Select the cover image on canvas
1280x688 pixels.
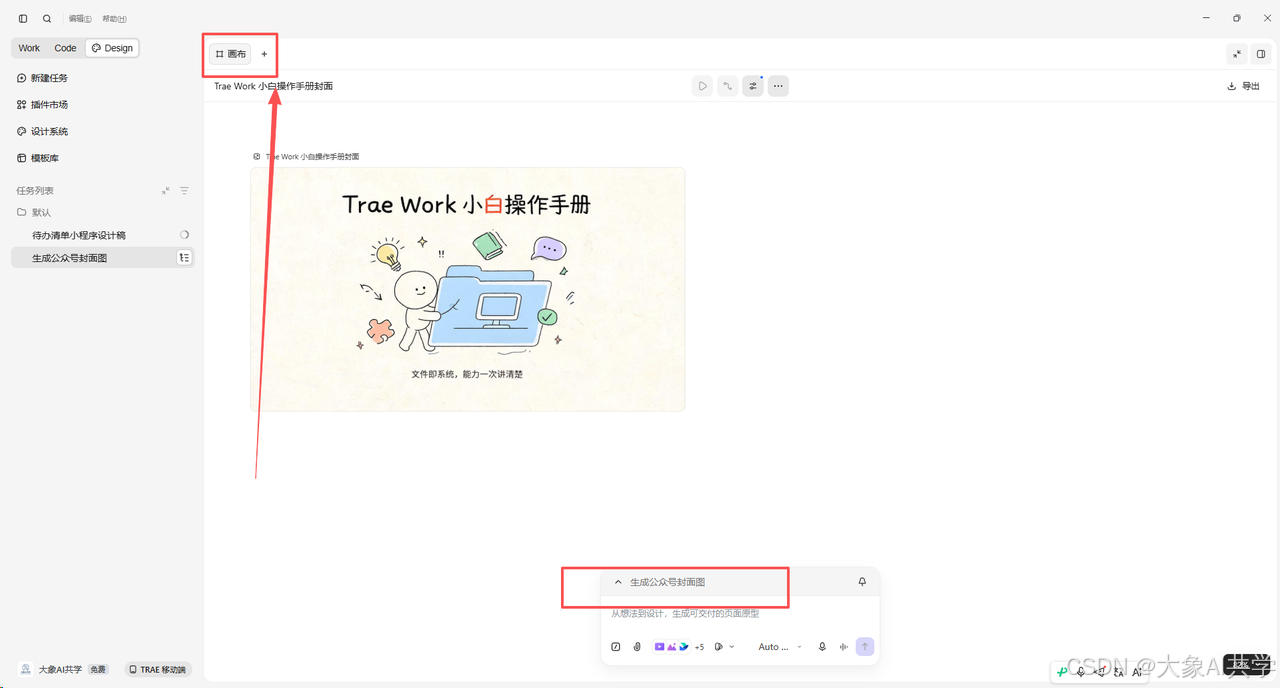click(467, 289)
